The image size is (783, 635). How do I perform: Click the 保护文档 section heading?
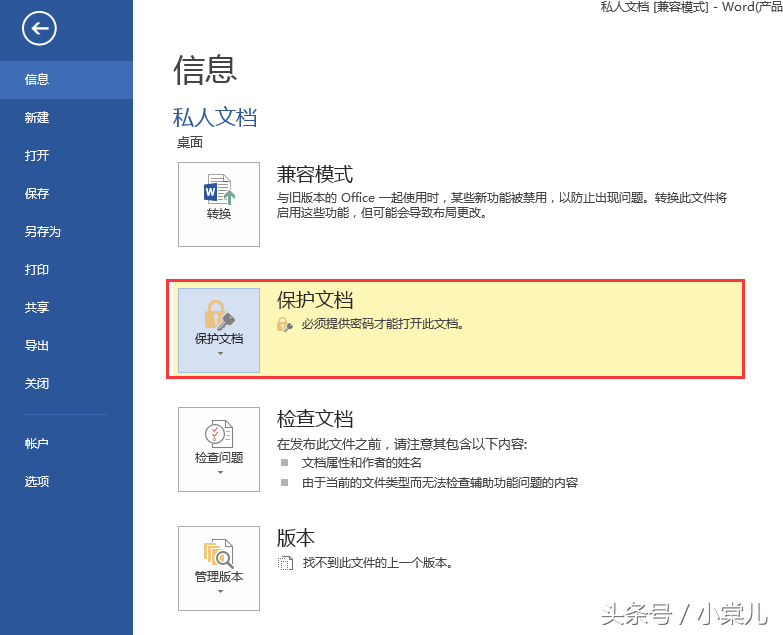point(315,301)
